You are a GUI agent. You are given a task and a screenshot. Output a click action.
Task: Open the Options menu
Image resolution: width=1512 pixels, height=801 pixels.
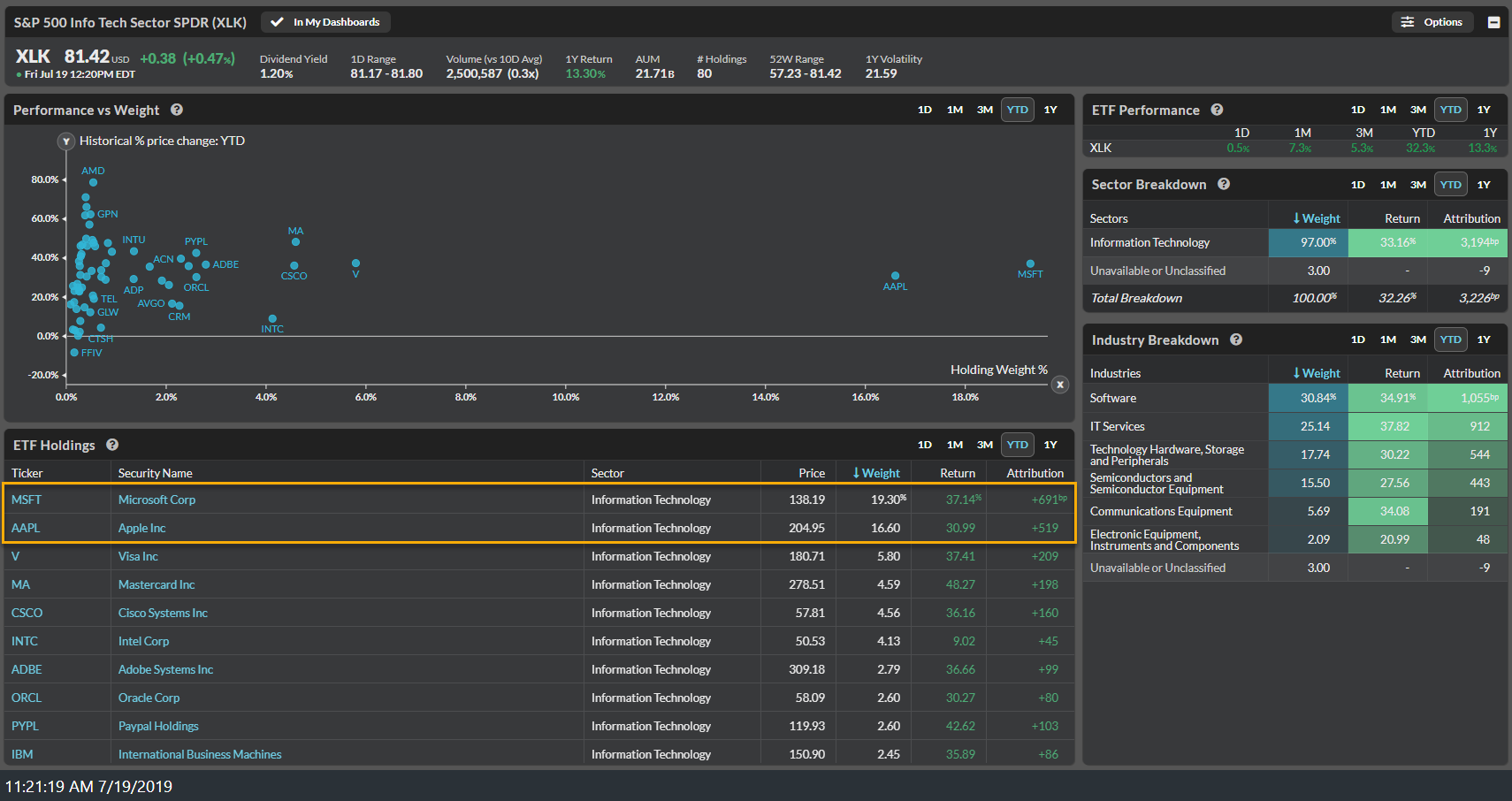tap(1432, 22)
